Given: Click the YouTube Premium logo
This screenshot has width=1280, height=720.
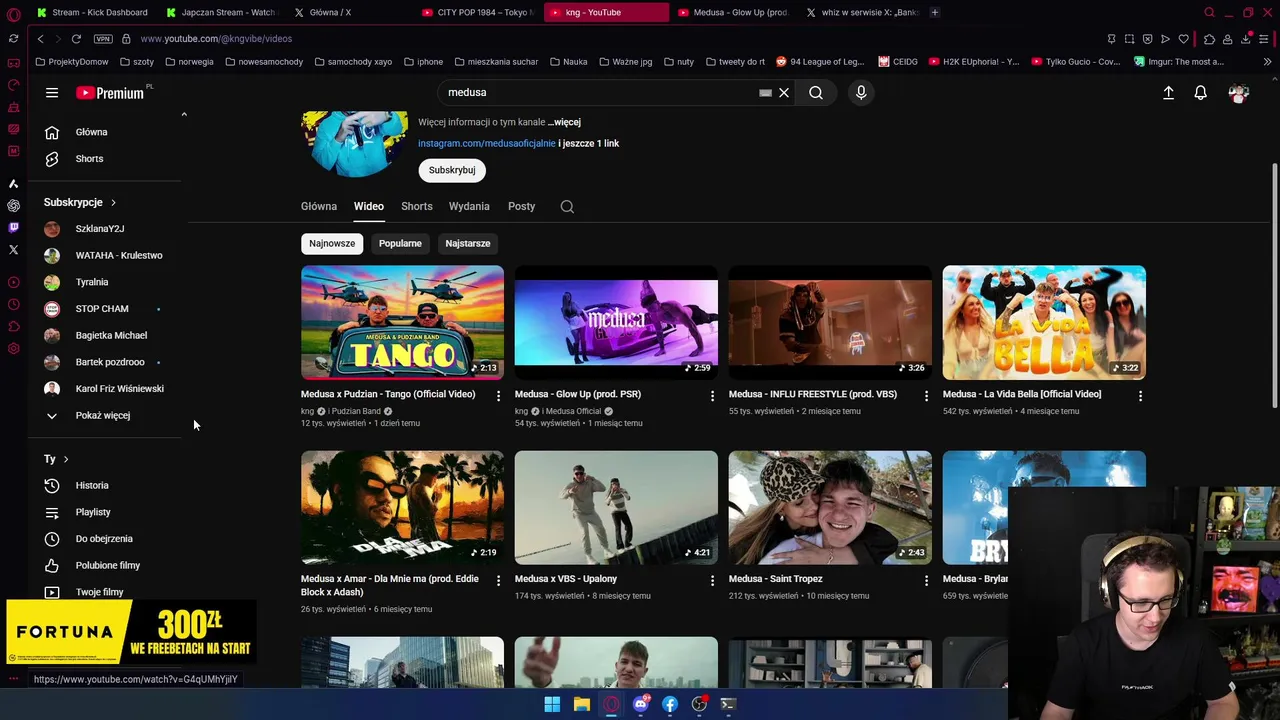Looking at the screenshot, I should (x=110, y=93).
